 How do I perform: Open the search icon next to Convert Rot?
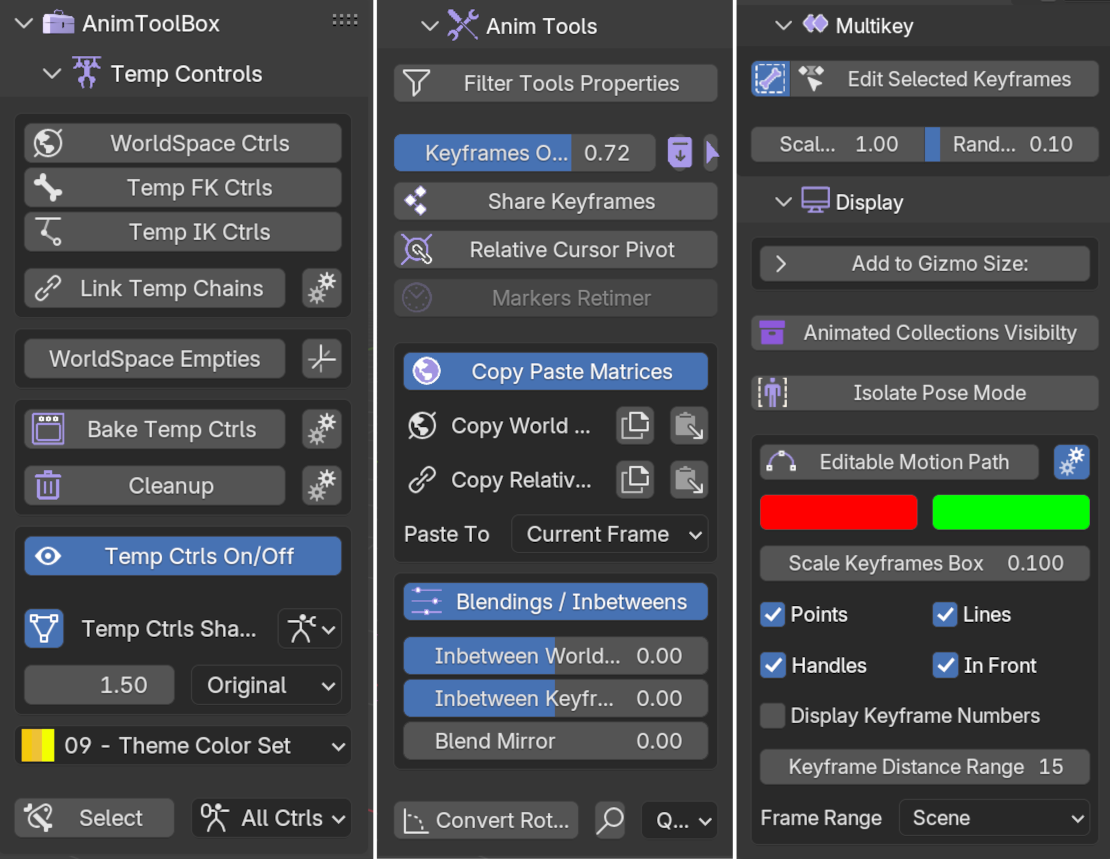(x=610, y=820)
